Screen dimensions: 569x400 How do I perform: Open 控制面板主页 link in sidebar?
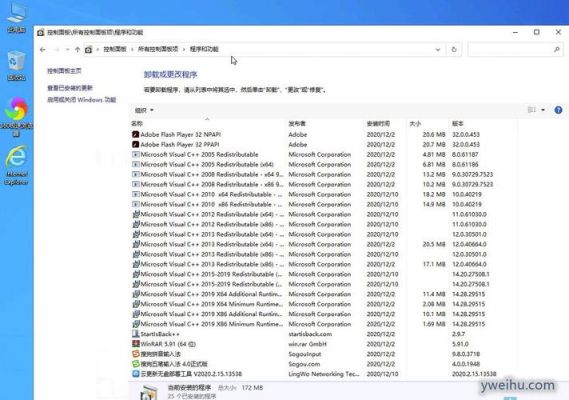click(x=64, y=71)
